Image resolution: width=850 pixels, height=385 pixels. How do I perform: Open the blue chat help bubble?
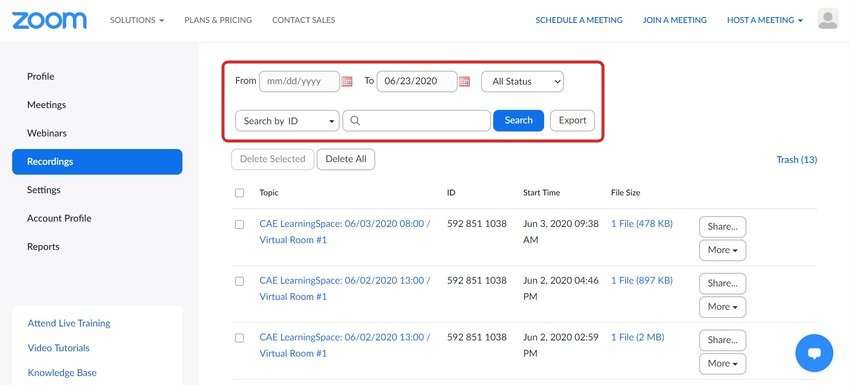tap(814, 353)
